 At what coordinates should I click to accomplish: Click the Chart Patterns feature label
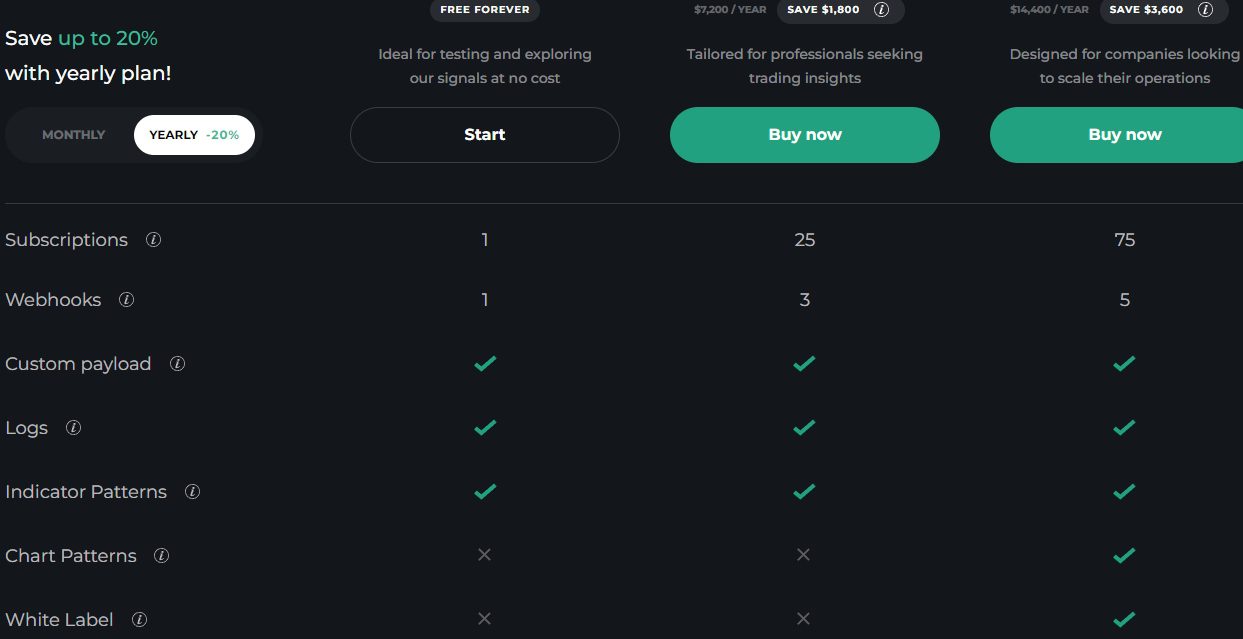pyautogui.click(x=71, y=556)
